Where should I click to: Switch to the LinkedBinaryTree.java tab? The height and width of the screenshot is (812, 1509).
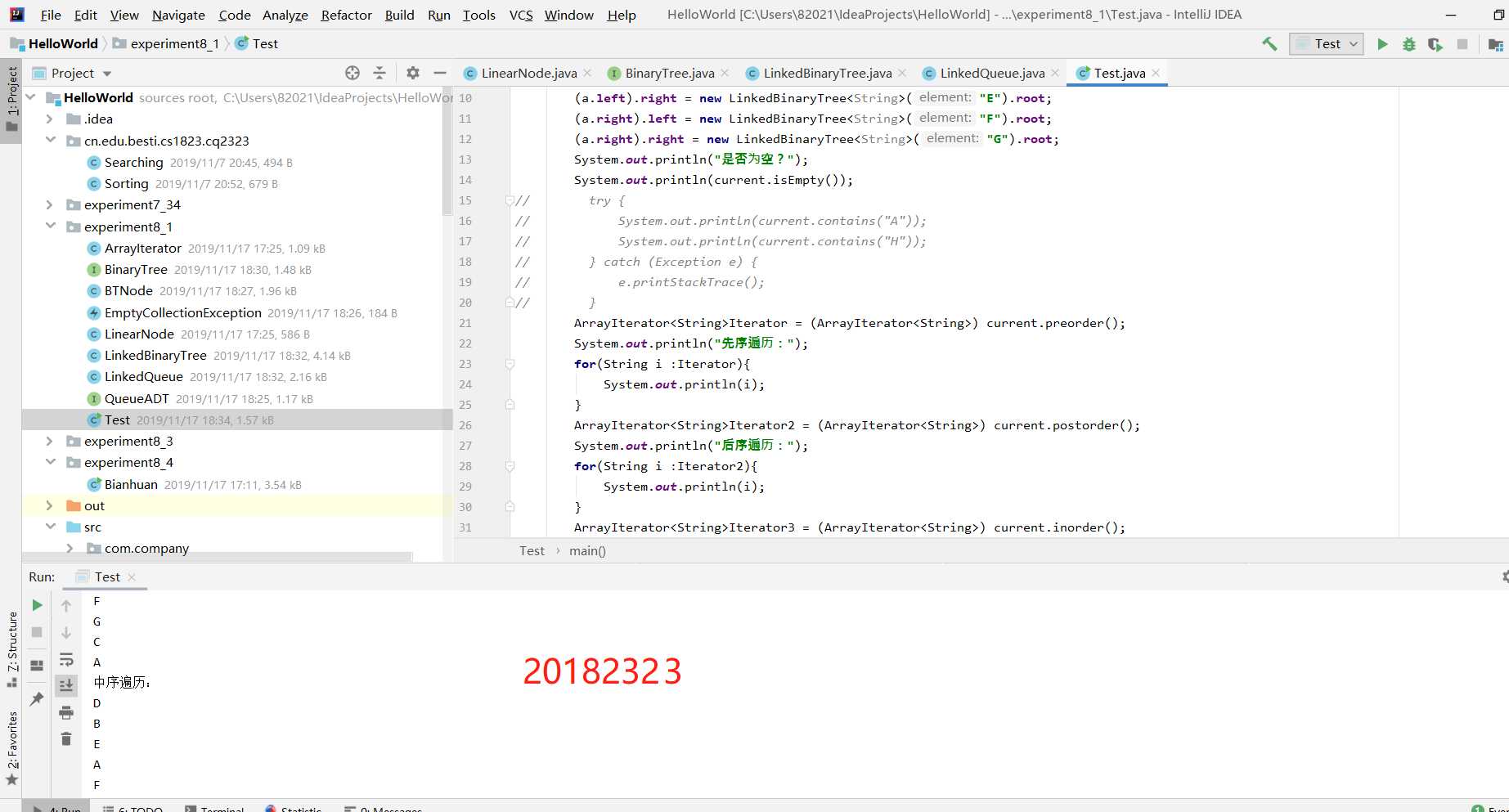coord(827,73)
